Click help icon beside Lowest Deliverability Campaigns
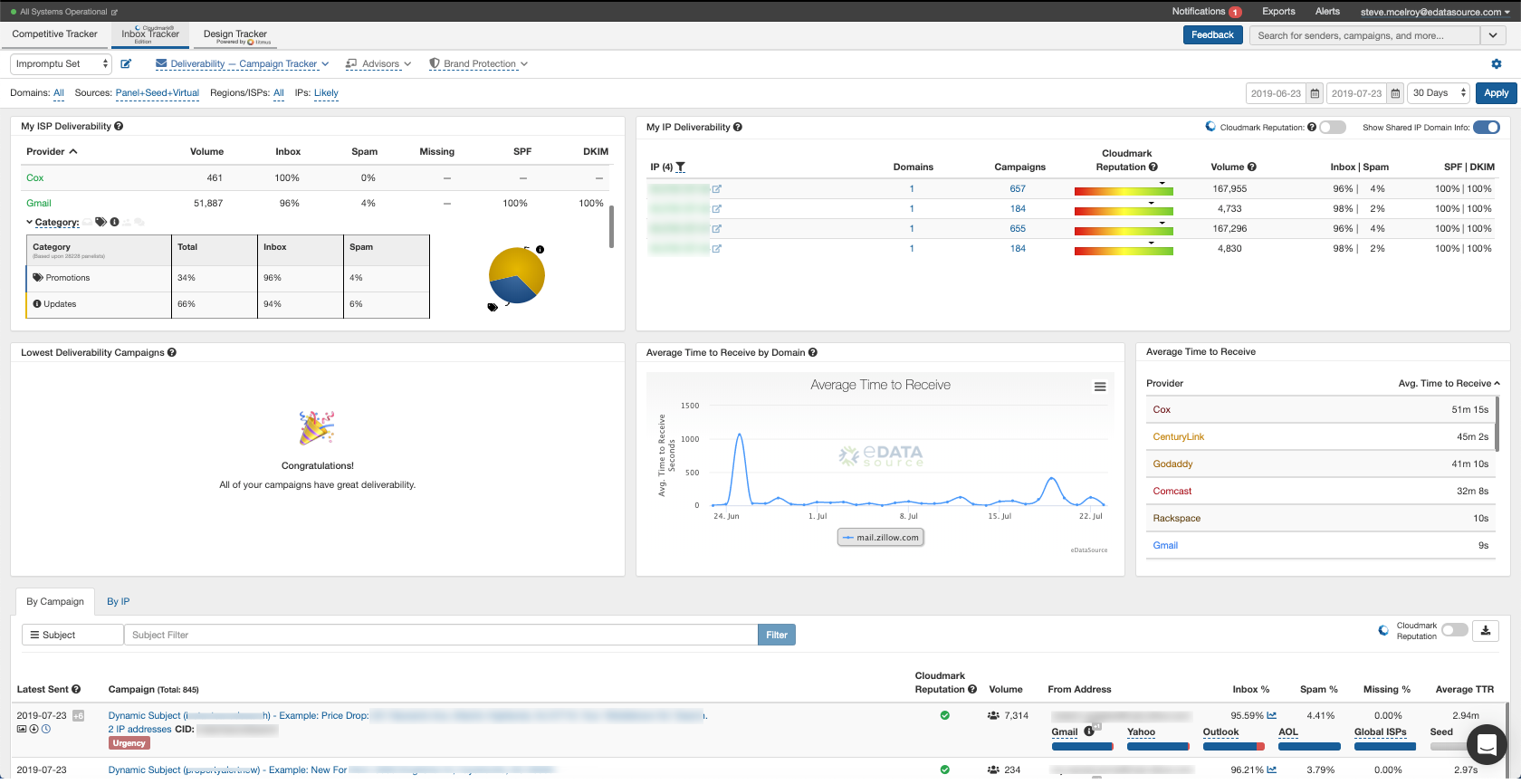1521x784 pixels. 172,353
